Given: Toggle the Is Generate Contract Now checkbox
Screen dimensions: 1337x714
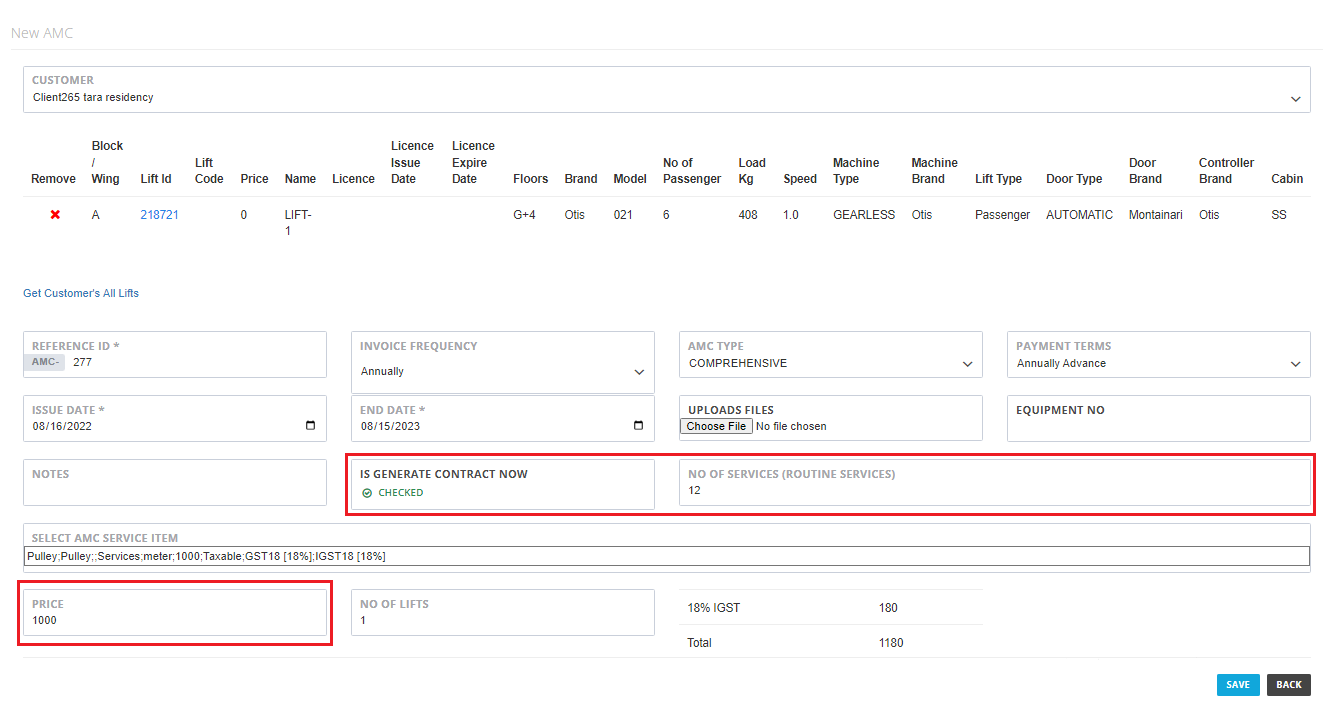Looking at the screenshot, I should click(367, 493).
